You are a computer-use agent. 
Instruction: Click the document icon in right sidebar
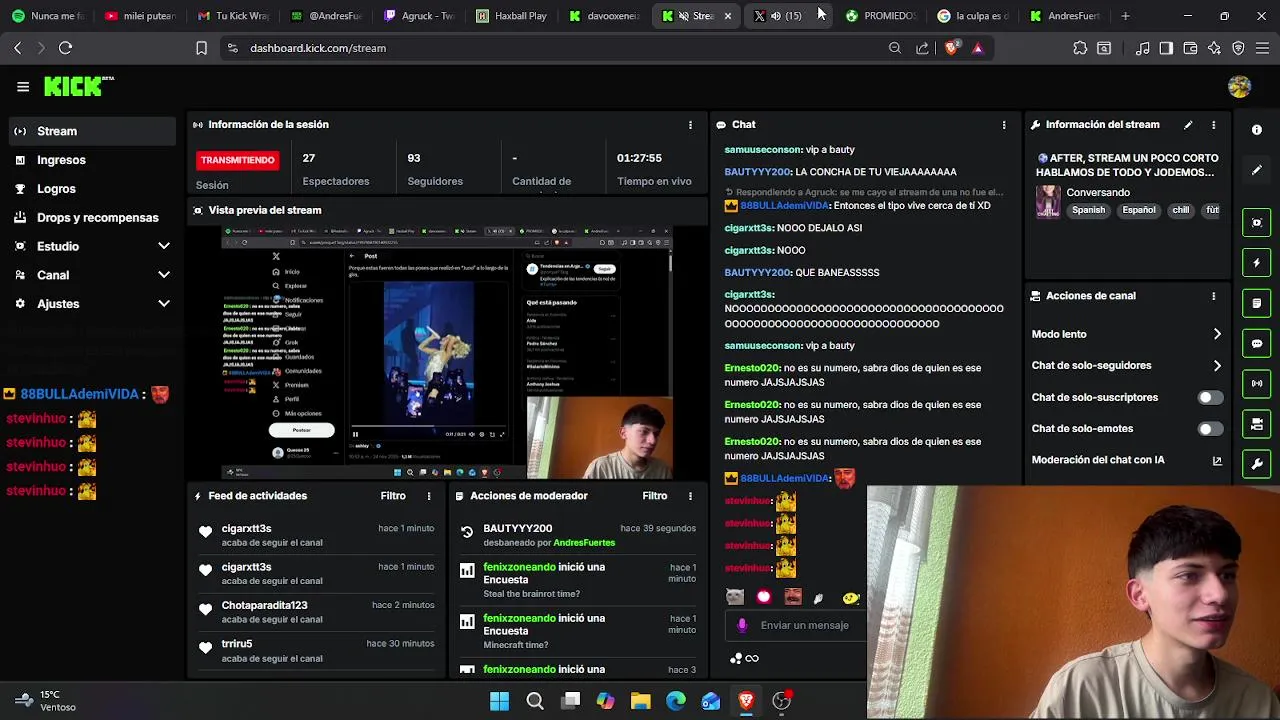click(x=1257, y=303)
